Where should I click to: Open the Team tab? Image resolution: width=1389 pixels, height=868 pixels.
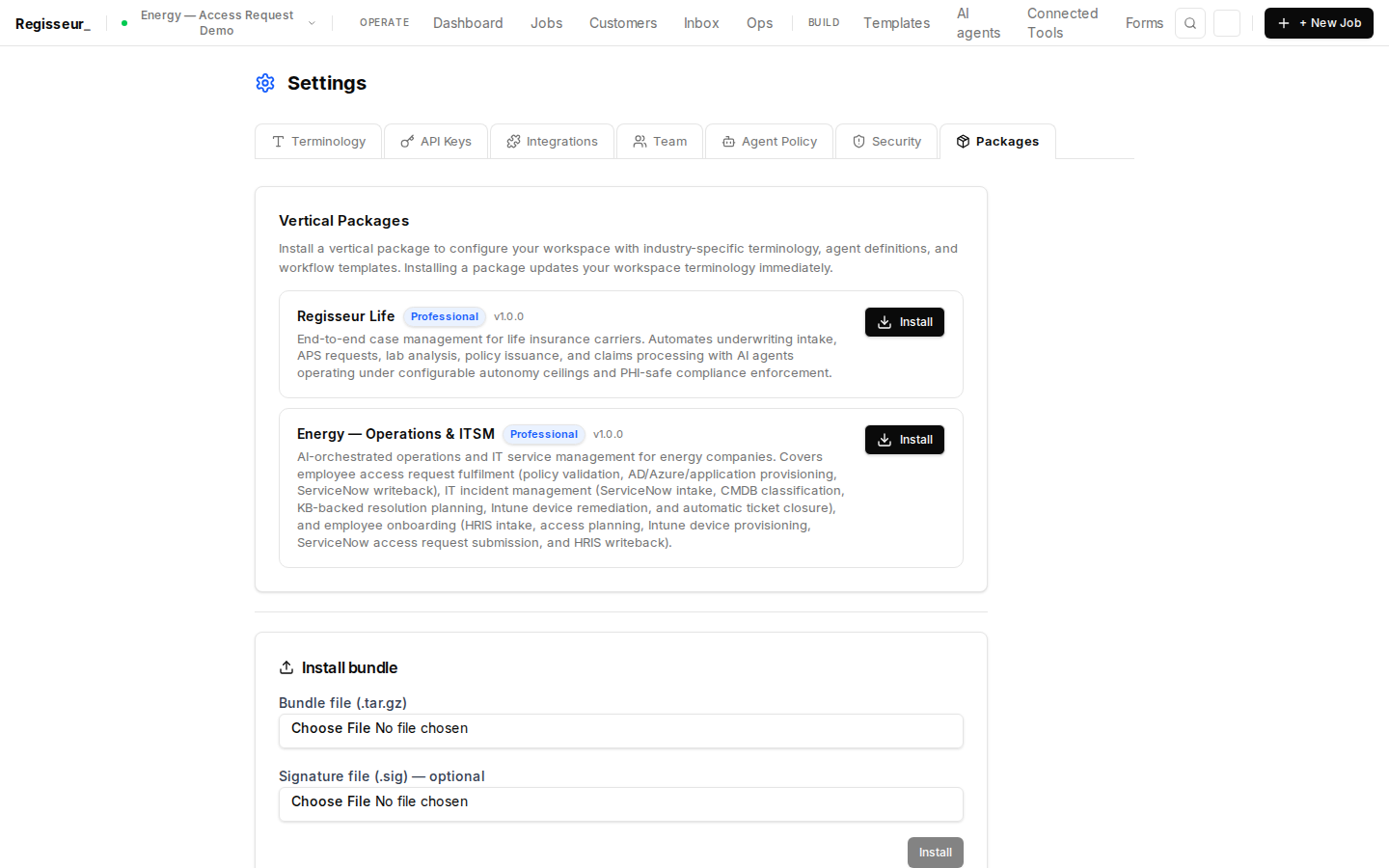660,142
